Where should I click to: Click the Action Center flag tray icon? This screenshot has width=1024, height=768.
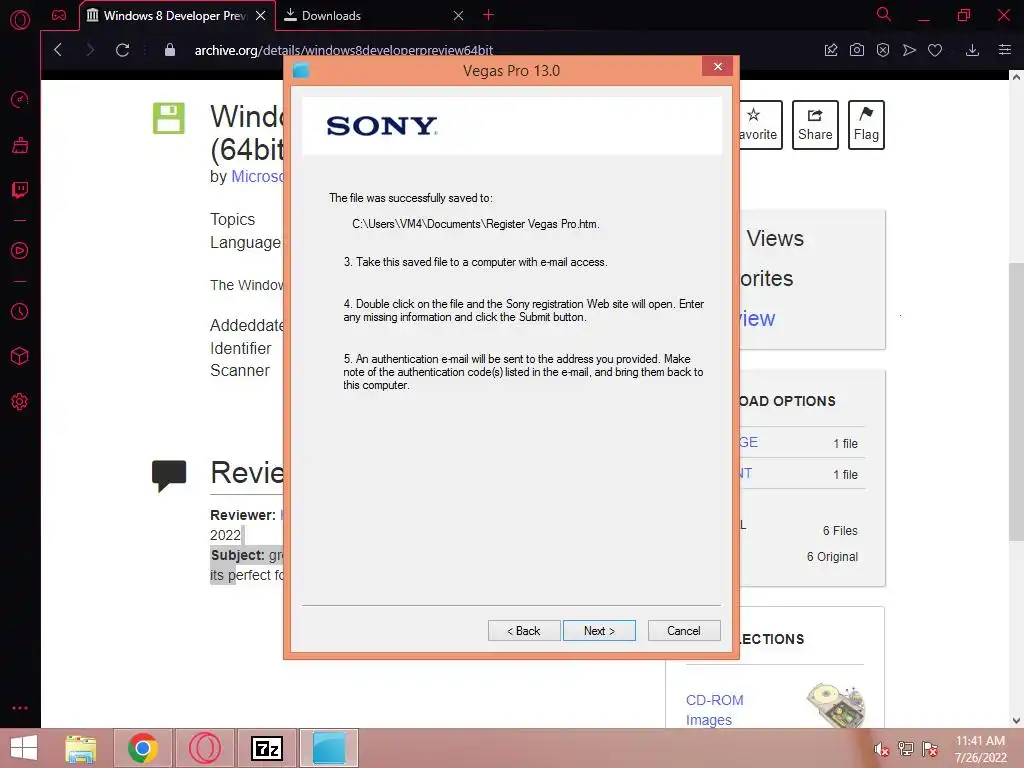(930, 749)
